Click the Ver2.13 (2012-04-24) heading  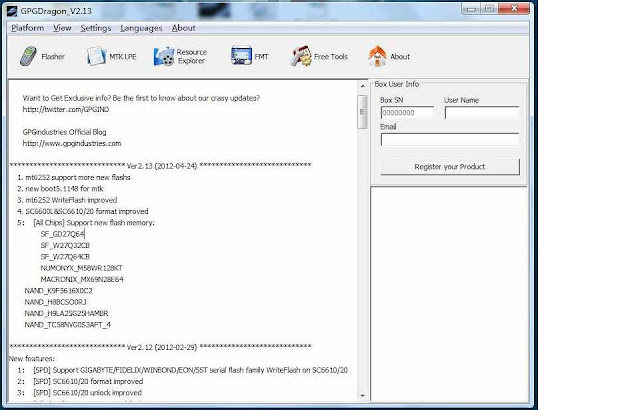pos(162,166)
